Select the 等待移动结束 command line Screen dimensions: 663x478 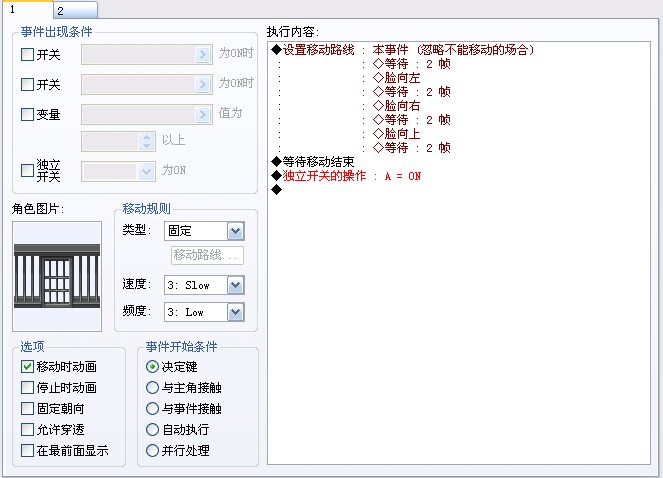pos(313,162)
